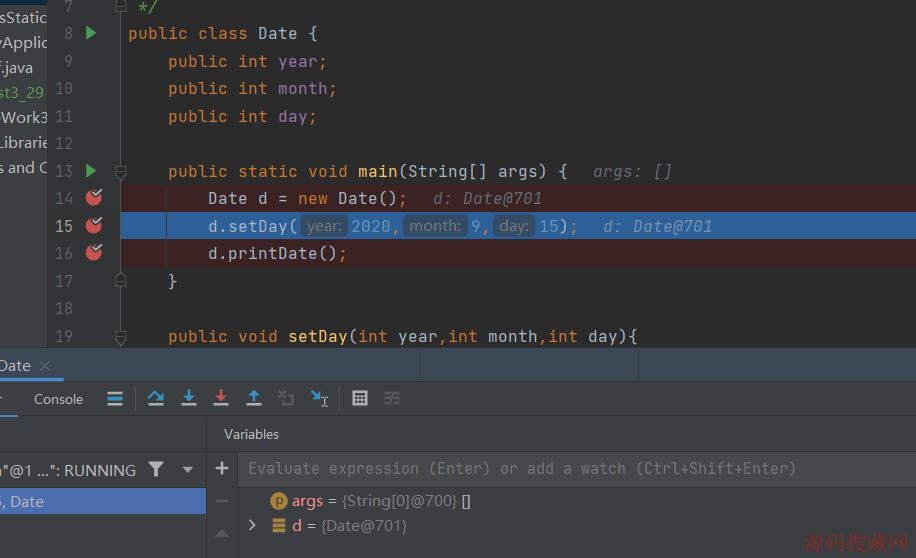The image size is (916, 558).
Task: Click Show Execution Point icon beside Console
Action: (115, 398)
